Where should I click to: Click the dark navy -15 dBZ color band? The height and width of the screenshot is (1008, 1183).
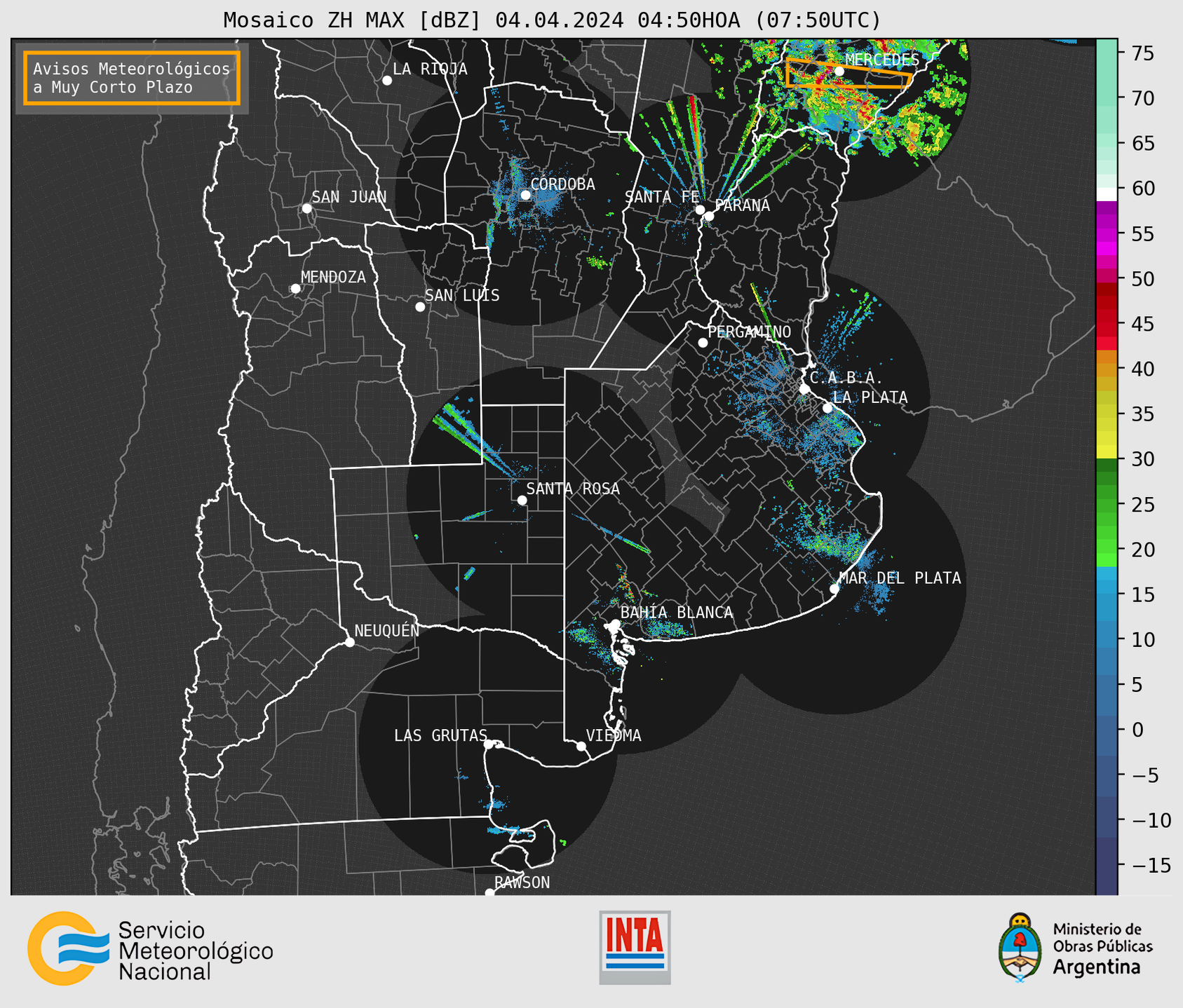[1107, 865]
